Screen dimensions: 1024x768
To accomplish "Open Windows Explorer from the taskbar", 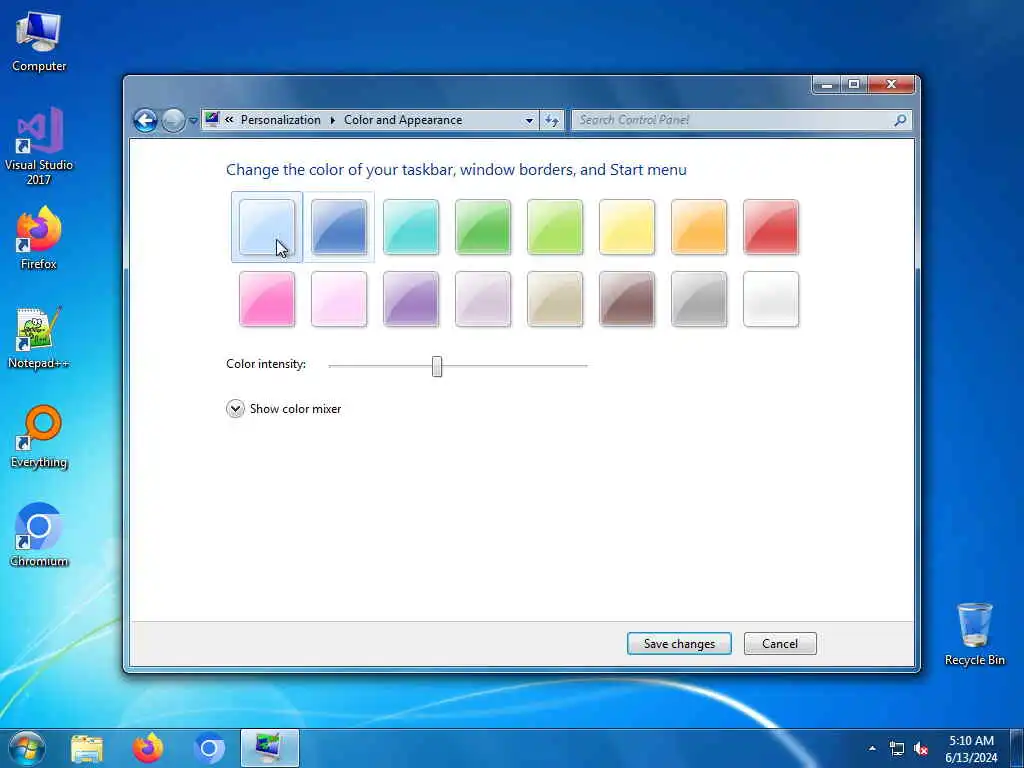I will pyautogui.click(x=87, y=748).
